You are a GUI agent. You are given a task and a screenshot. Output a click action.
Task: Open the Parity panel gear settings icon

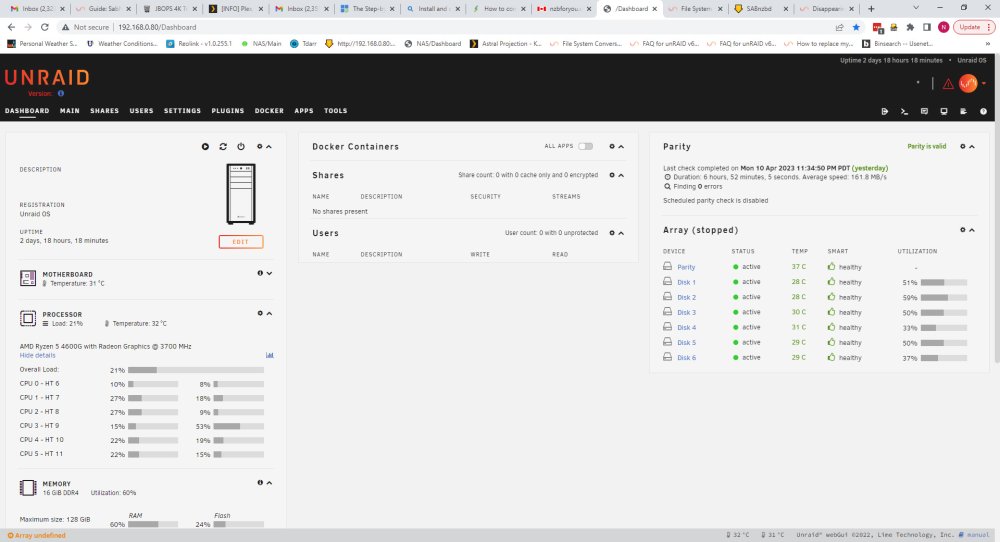coord(963,147)
